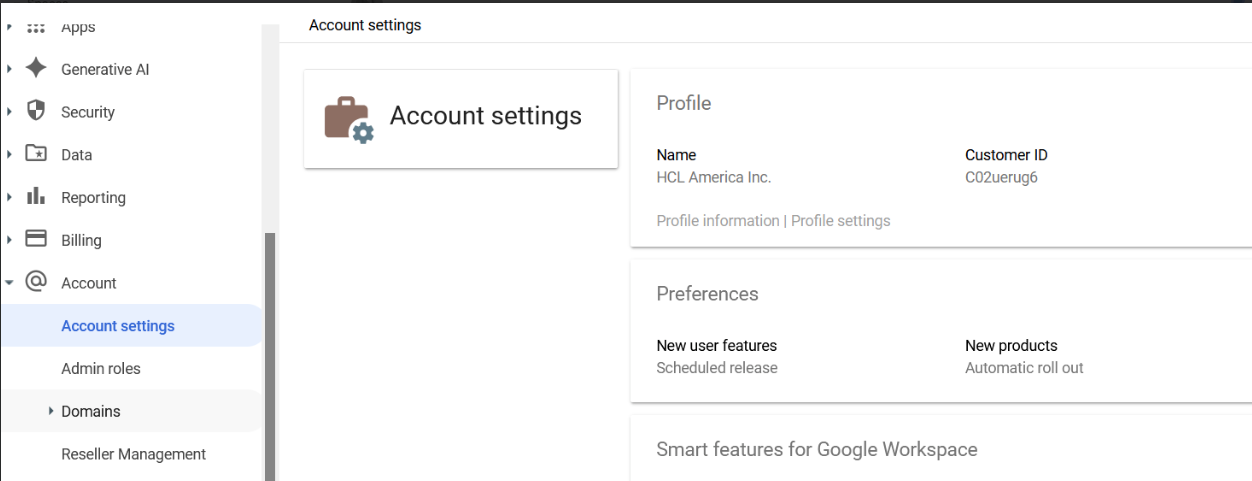Open Admin roles menu item
This screenshot has width=1252, height=481.
click(x=101, y=368)
